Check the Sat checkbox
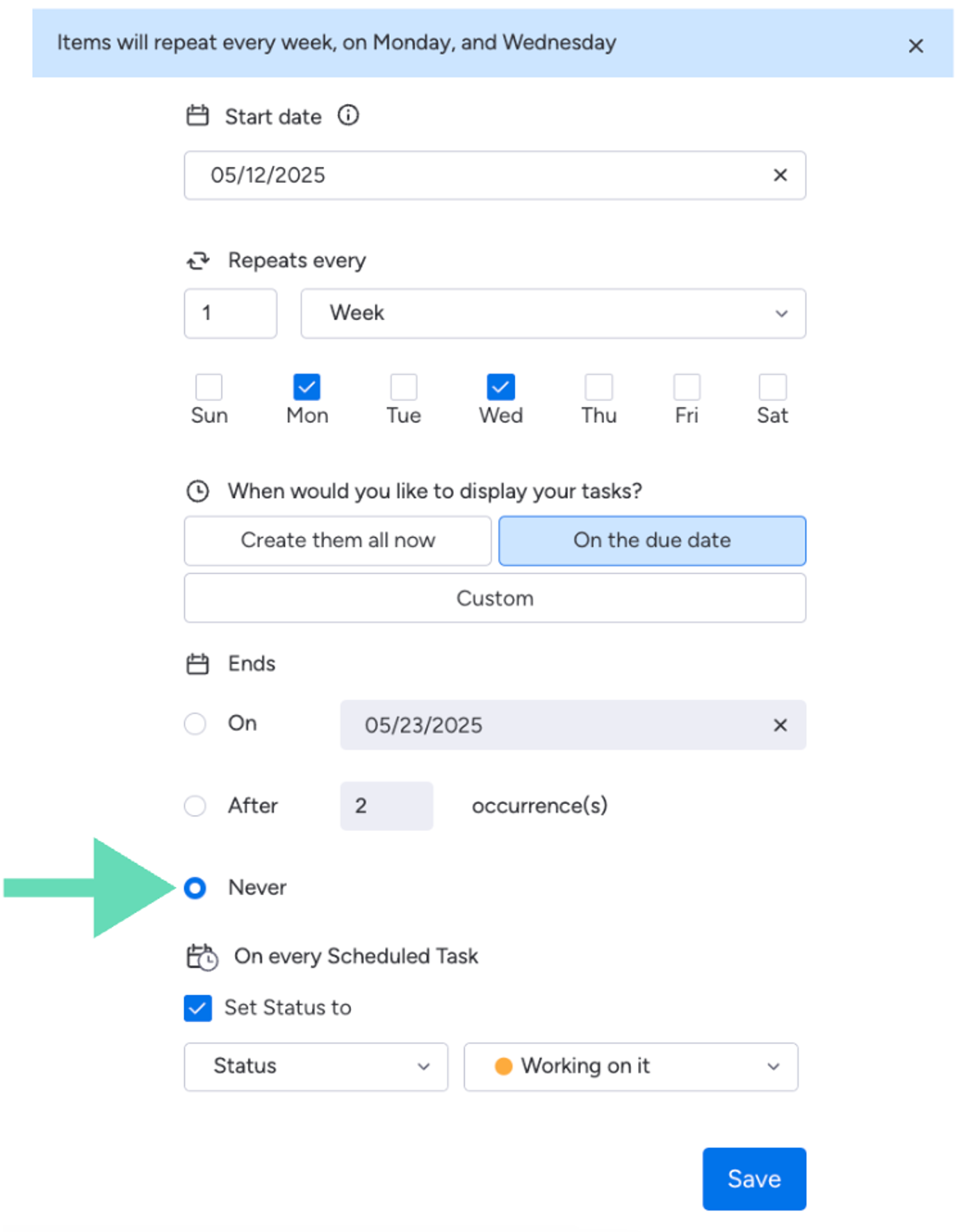 click(772, 387)
